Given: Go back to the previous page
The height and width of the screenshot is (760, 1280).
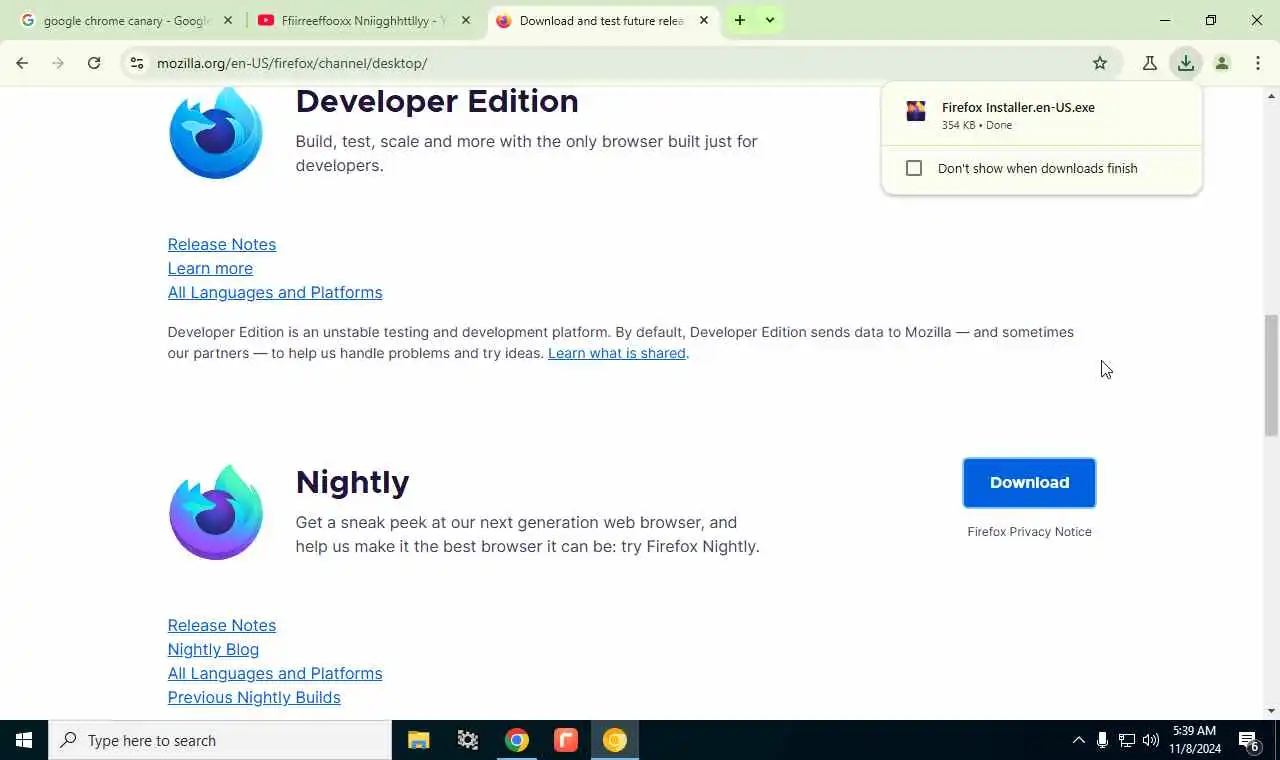Looking at the screenshot, I should click(x=22, y=63).
